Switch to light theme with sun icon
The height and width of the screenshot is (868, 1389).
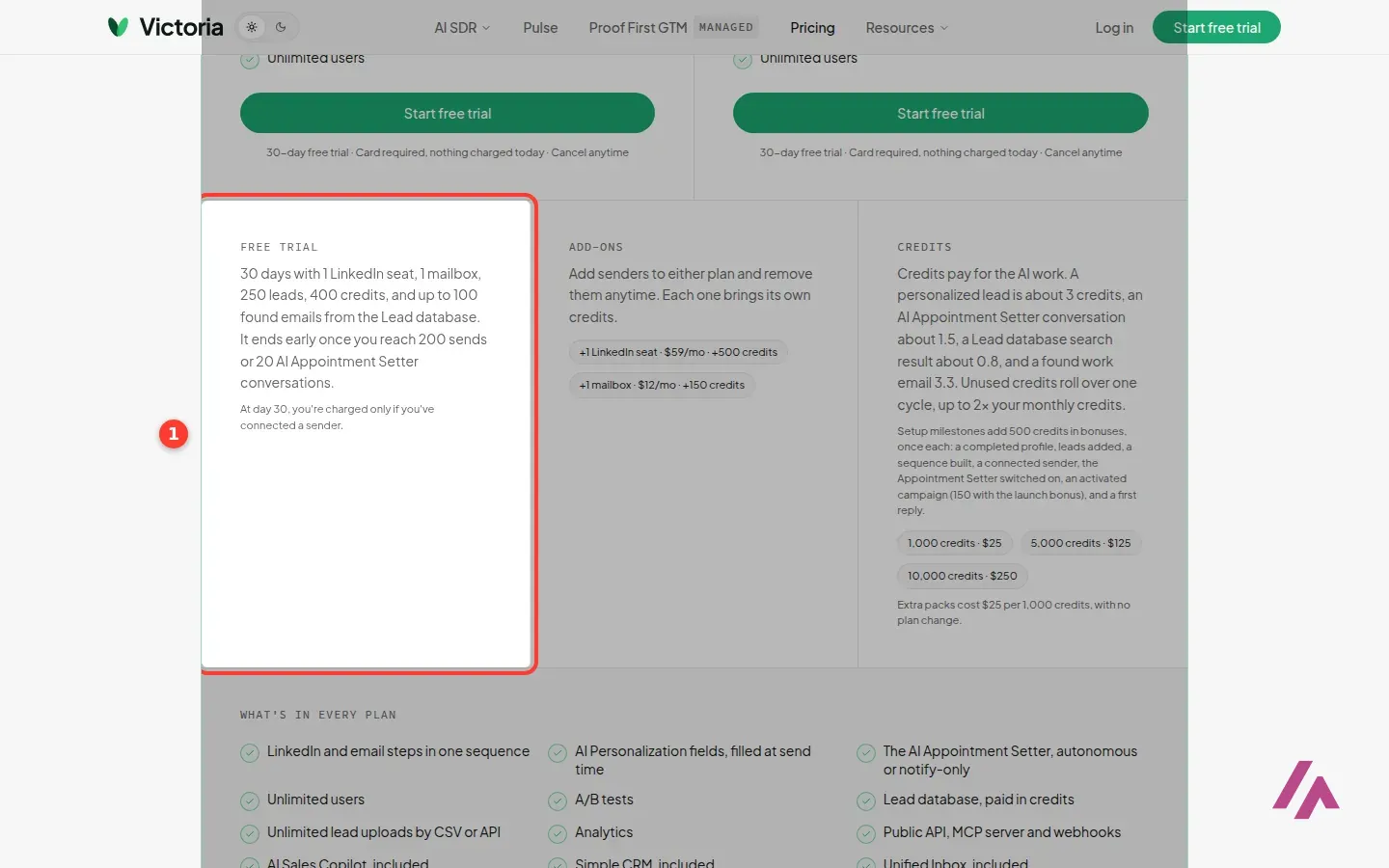click(x=252, y=27)
